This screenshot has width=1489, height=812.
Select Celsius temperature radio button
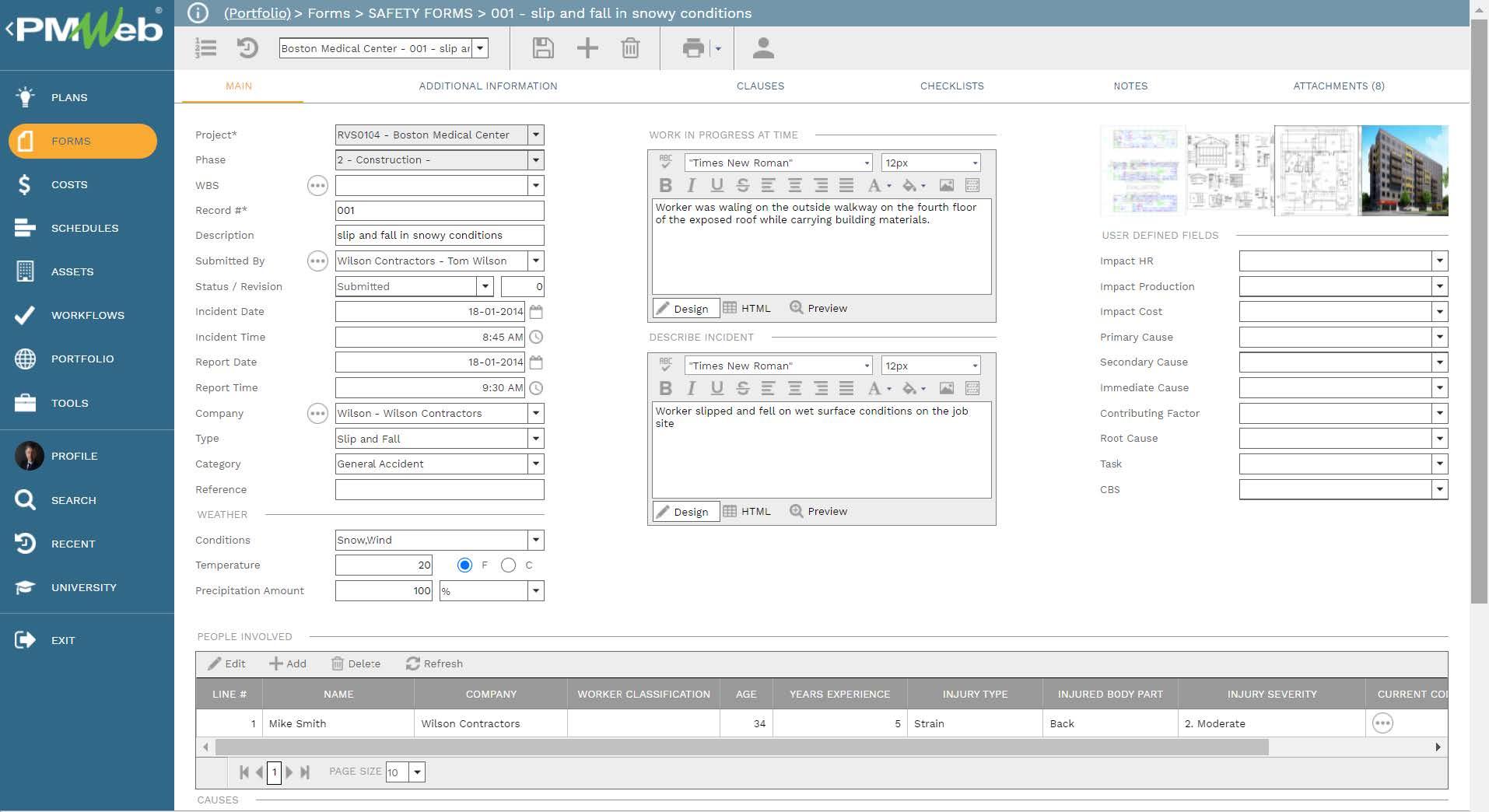pos(508,565)
